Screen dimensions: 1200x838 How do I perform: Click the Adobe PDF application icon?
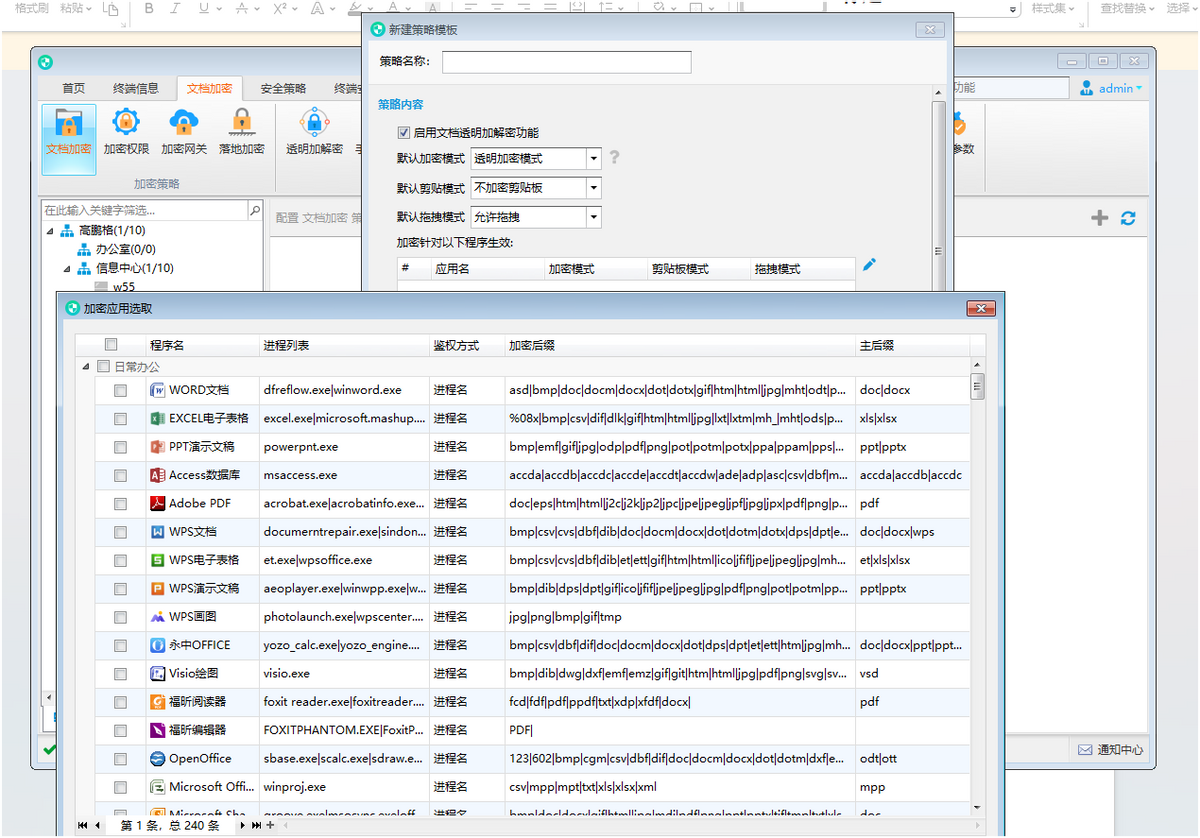157,503
